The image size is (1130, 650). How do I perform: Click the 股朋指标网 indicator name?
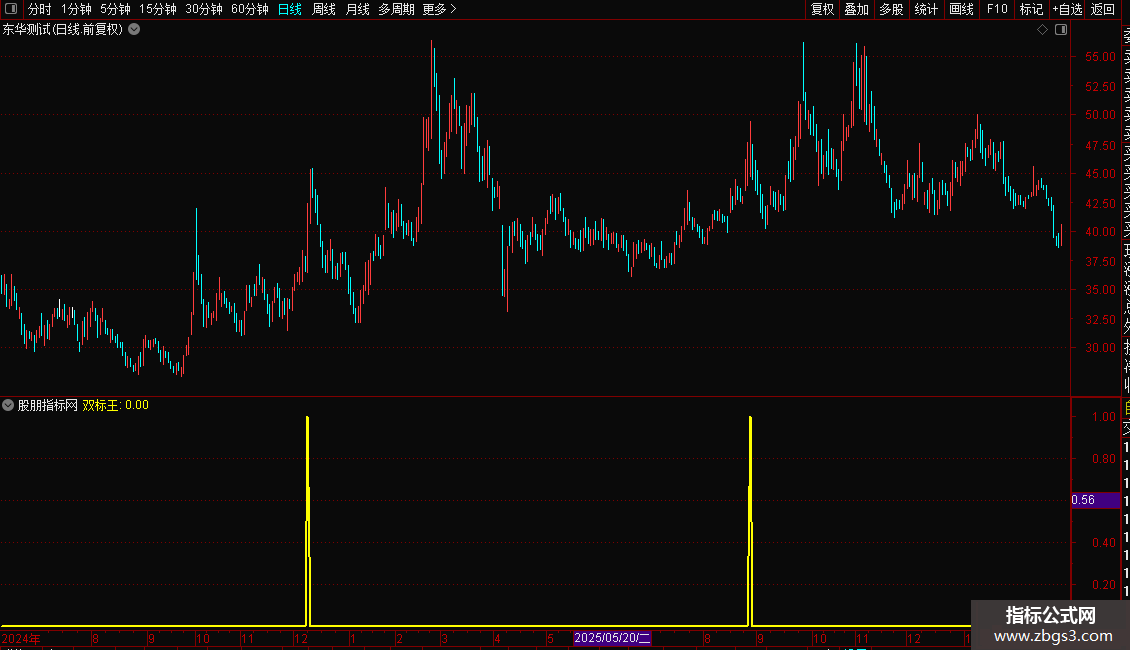click(48, 405)
